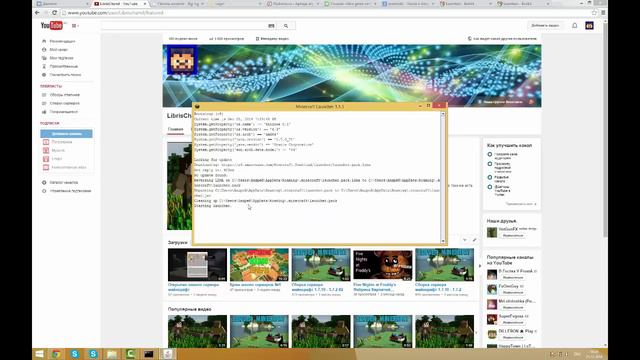Switch to the LibrisChanel YouTube browser tab

[120, 4]
